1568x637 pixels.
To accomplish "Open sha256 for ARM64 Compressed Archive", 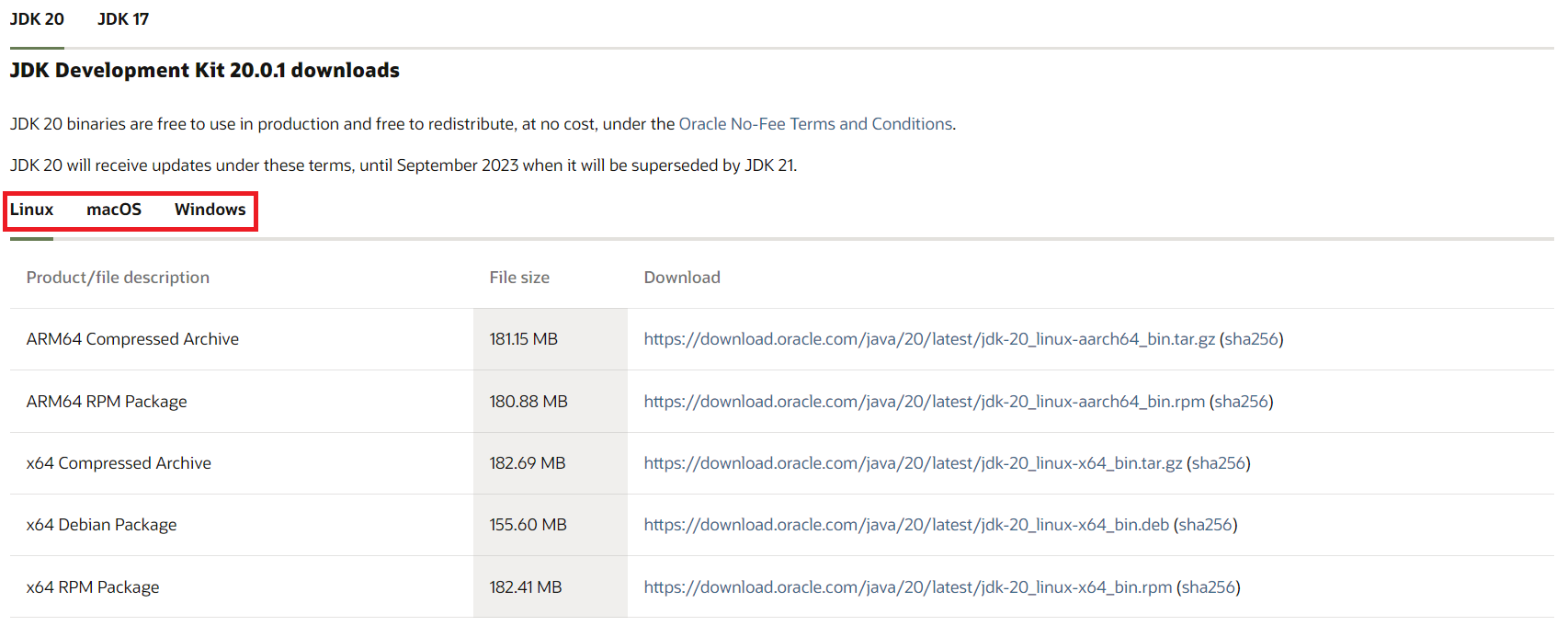I will [x=1252, y=339].
